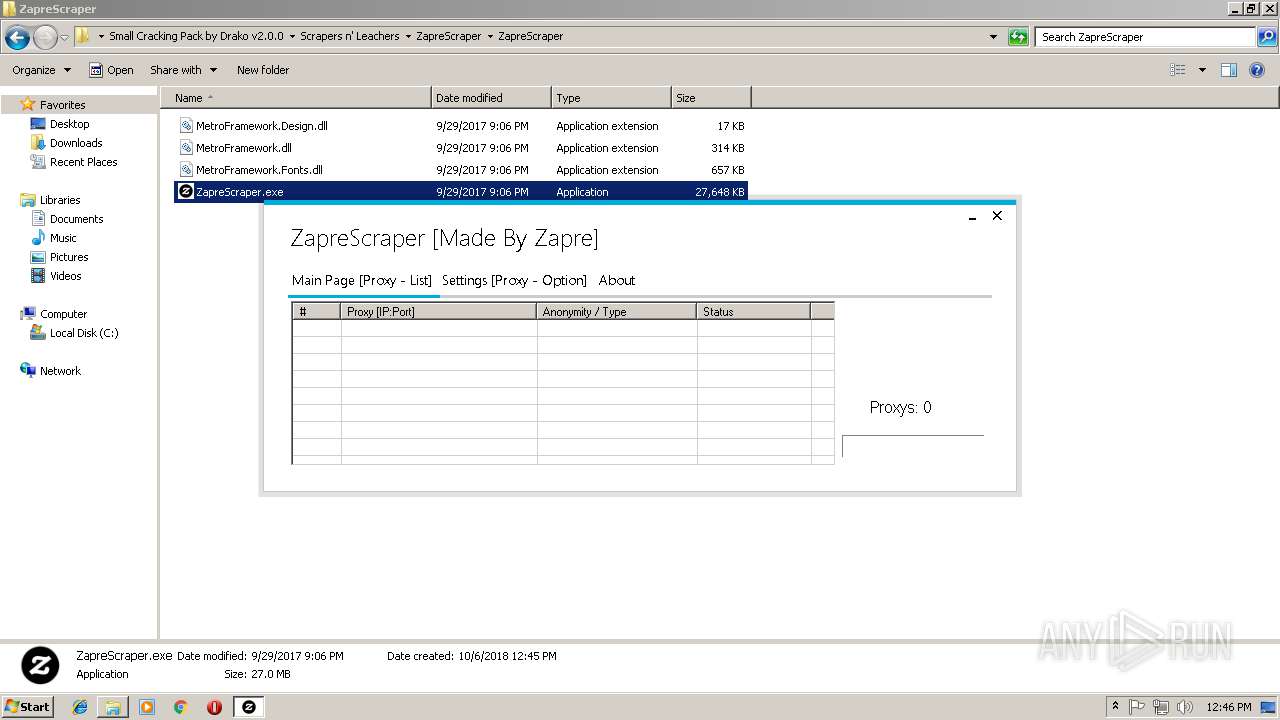Click the Start button
The image size is (1280, 720).
(x=27, y=707)
